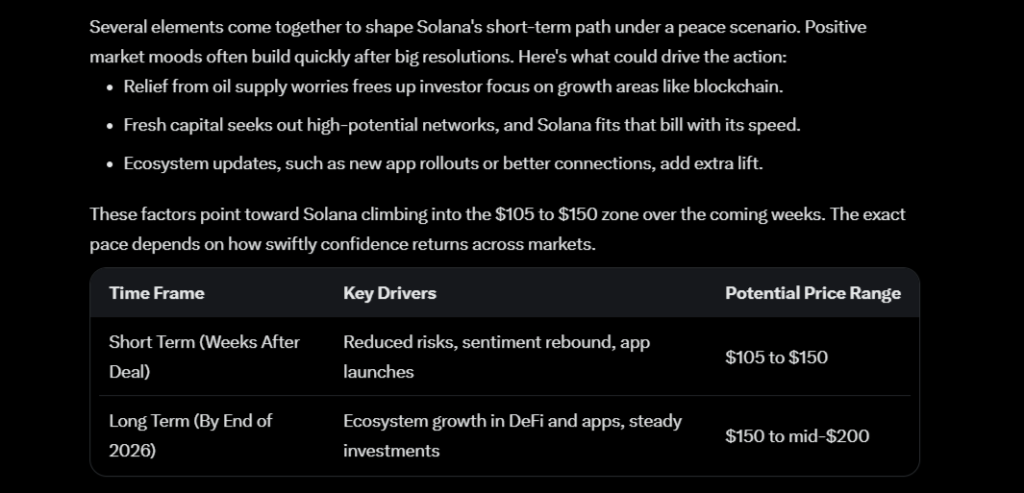The width and height of the screenshot is (1024, 493).
Task: Click the bullet dot before "Relief from oil"
Action: [x=109, y=87]
